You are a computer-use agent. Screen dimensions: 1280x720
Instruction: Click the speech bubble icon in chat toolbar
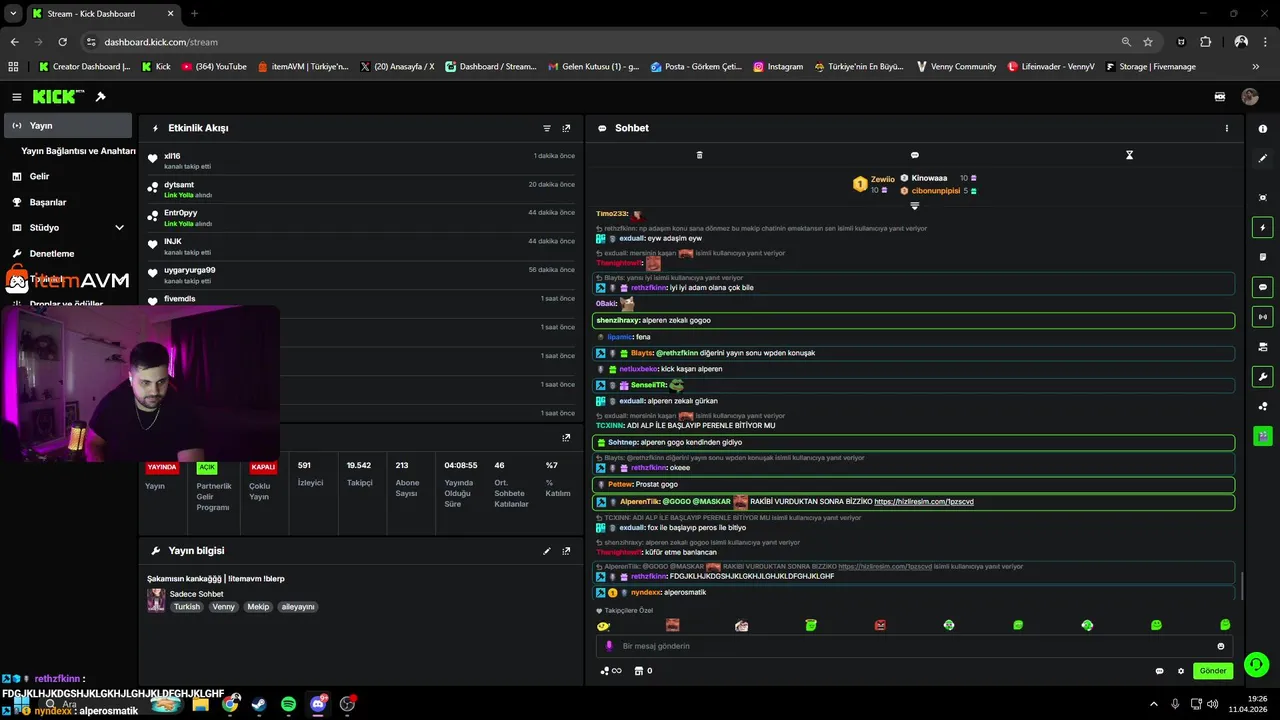914,155
